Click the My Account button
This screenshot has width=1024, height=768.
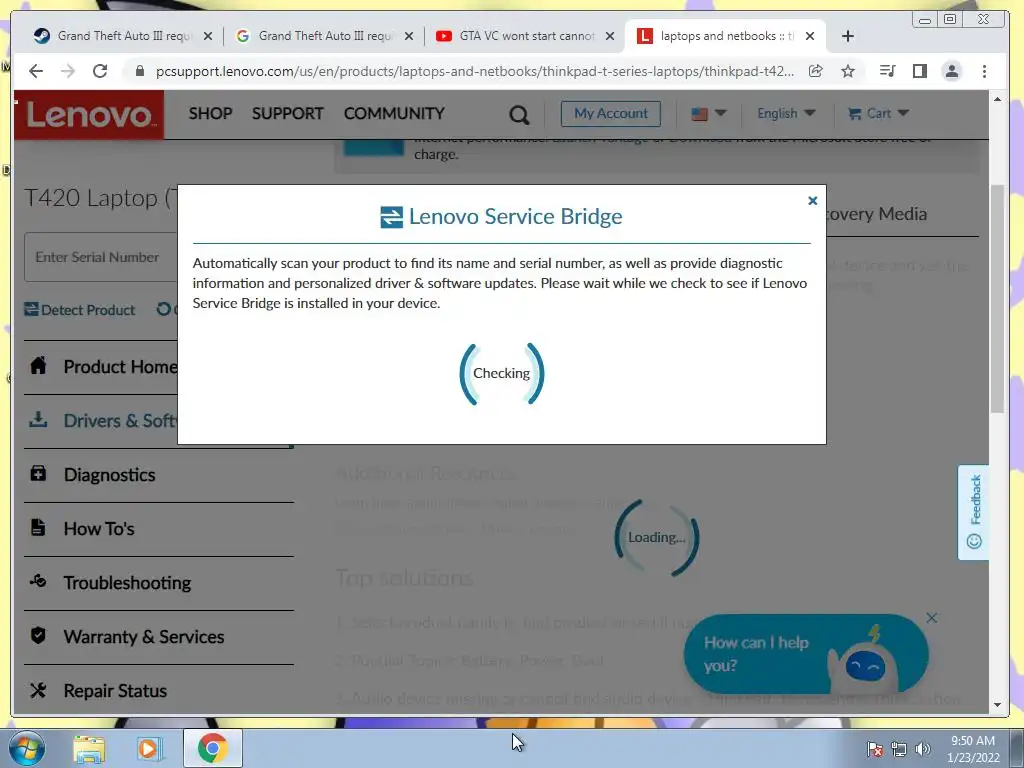pos(611,114)
